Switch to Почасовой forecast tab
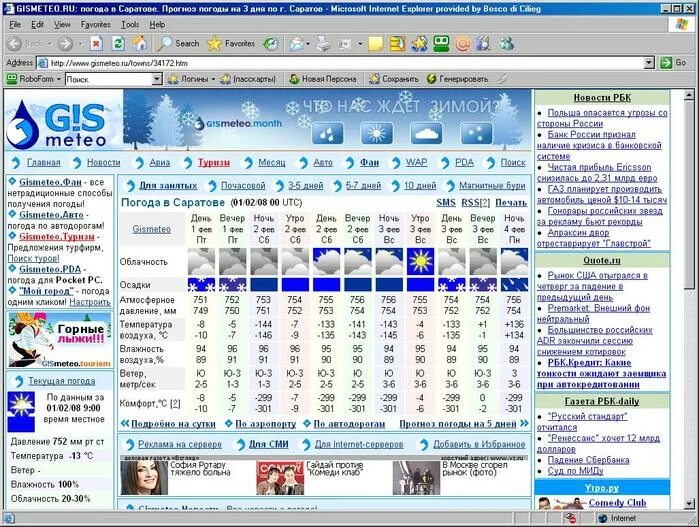 (243, 185)
